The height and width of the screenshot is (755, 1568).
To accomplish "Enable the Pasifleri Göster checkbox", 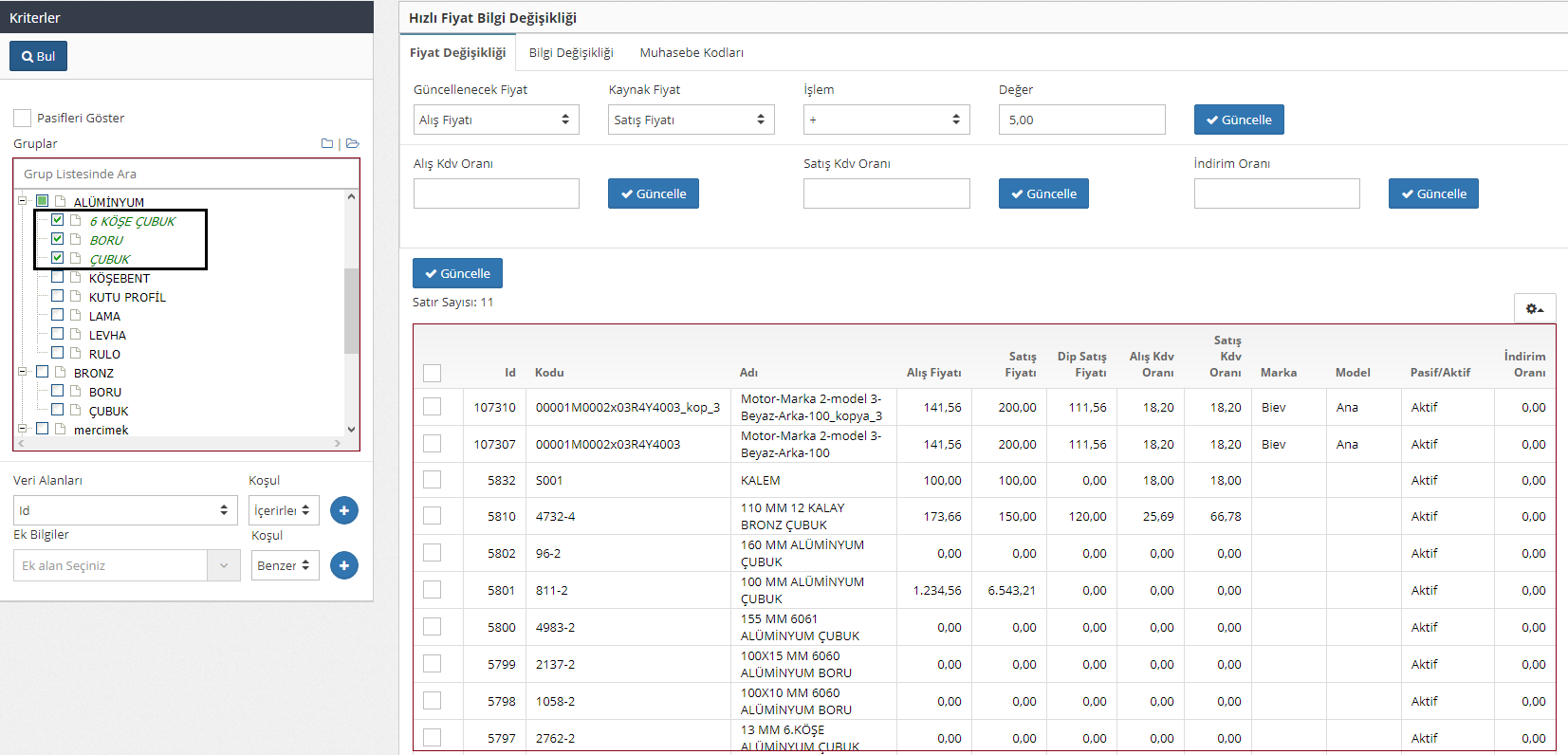I will point(23,118).
